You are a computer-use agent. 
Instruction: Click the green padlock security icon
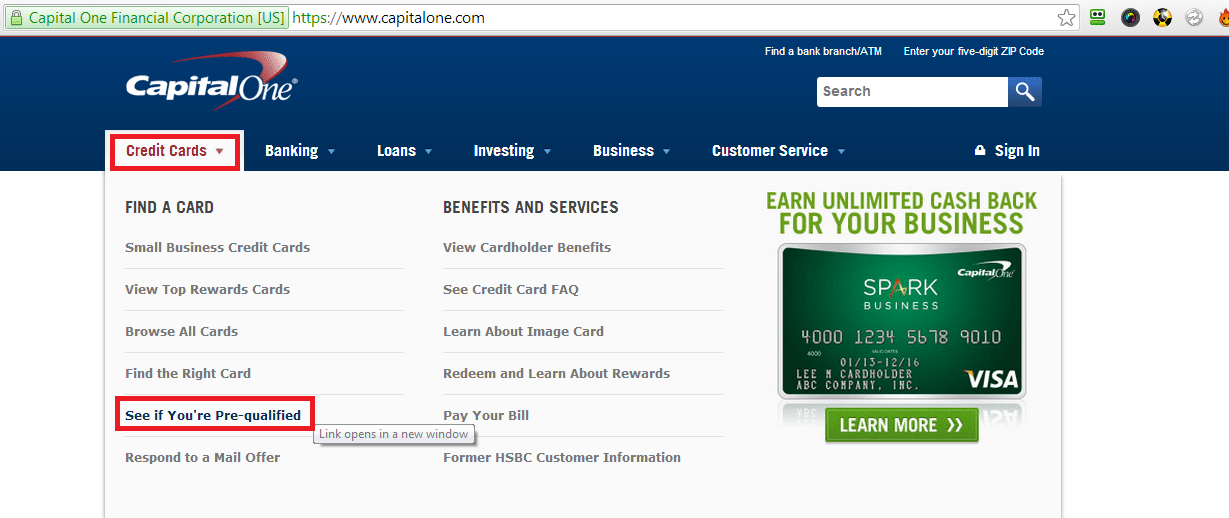click(x=15, y=18)
